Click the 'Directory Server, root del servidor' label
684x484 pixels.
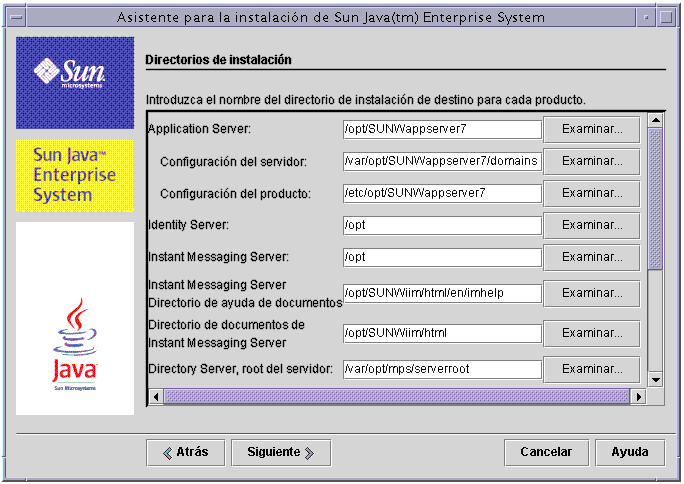(x=240, y=369)
